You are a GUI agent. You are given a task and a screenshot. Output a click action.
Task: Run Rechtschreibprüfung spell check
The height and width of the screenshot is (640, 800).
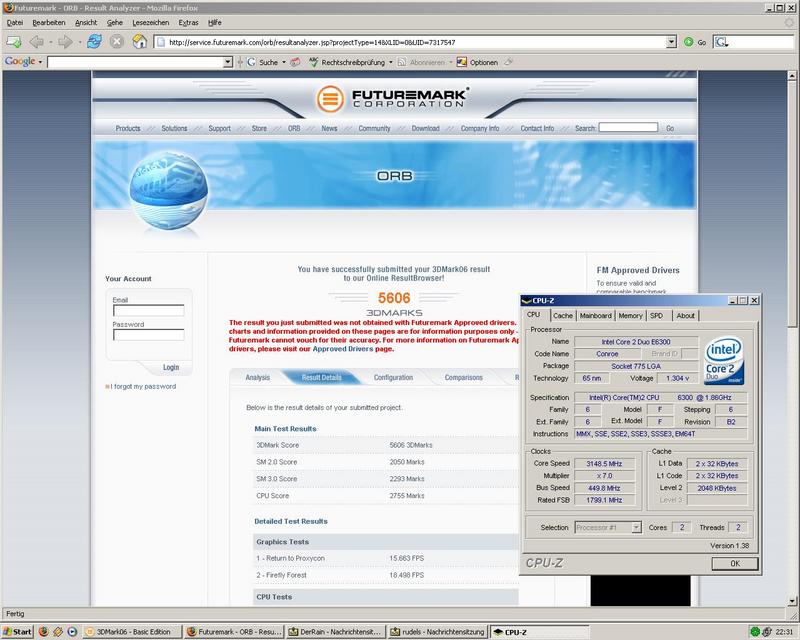click(347, 62)
